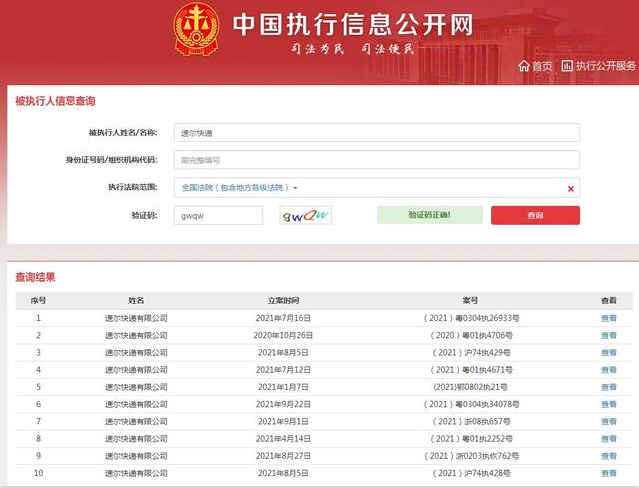Click the house icon beside 首页
This screenshot has width=639, height=488.
[524, 66]
